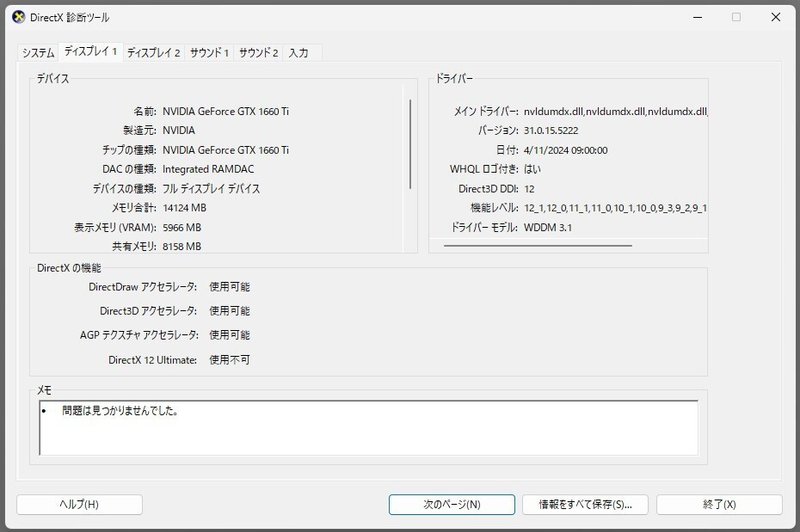Click the DirectX title bar icon
800x532 pixels.
pos(18,17)
